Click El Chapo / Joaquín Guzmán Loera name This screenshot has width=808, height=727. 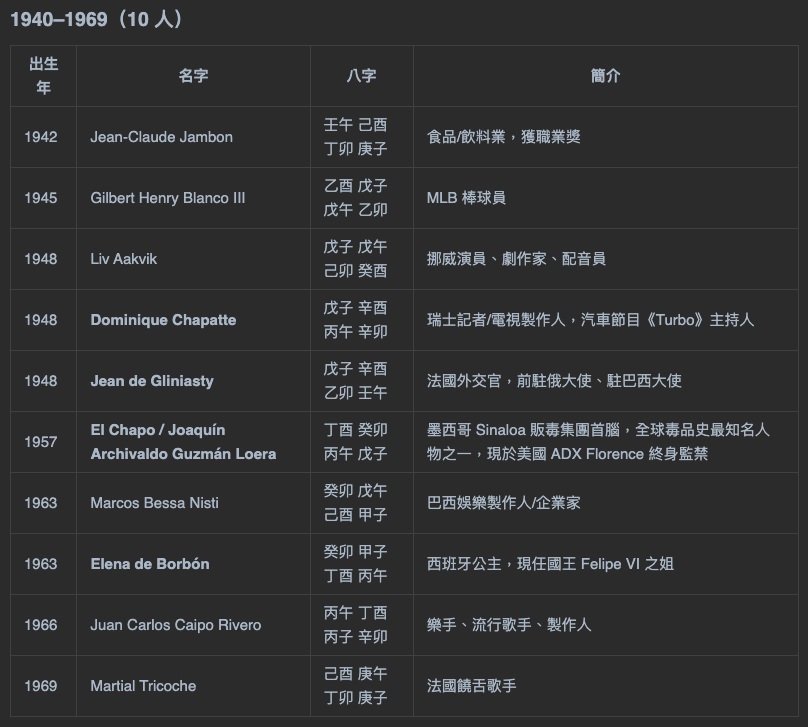pos(183,442)
